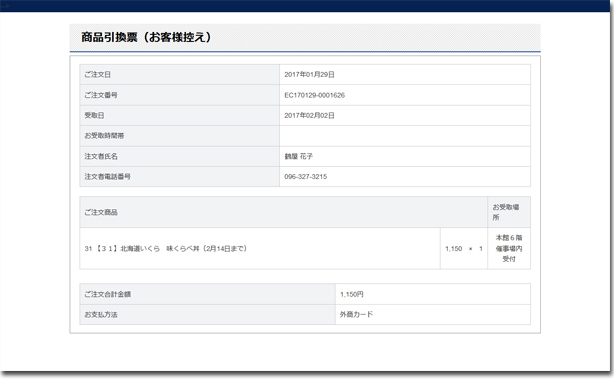Click the お支払方法 label

click(101, 315)
